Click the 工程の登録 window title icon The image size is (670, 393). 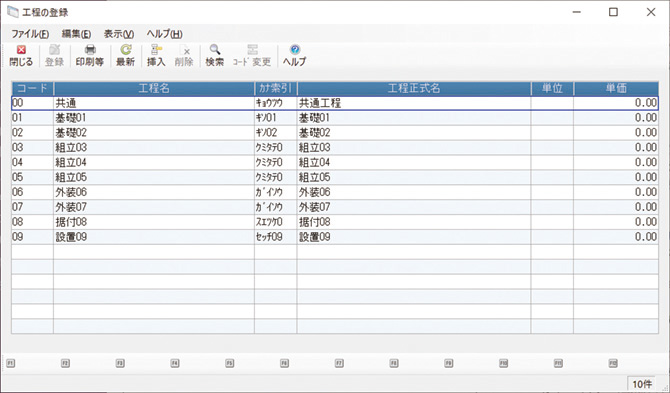coord(13,12)
